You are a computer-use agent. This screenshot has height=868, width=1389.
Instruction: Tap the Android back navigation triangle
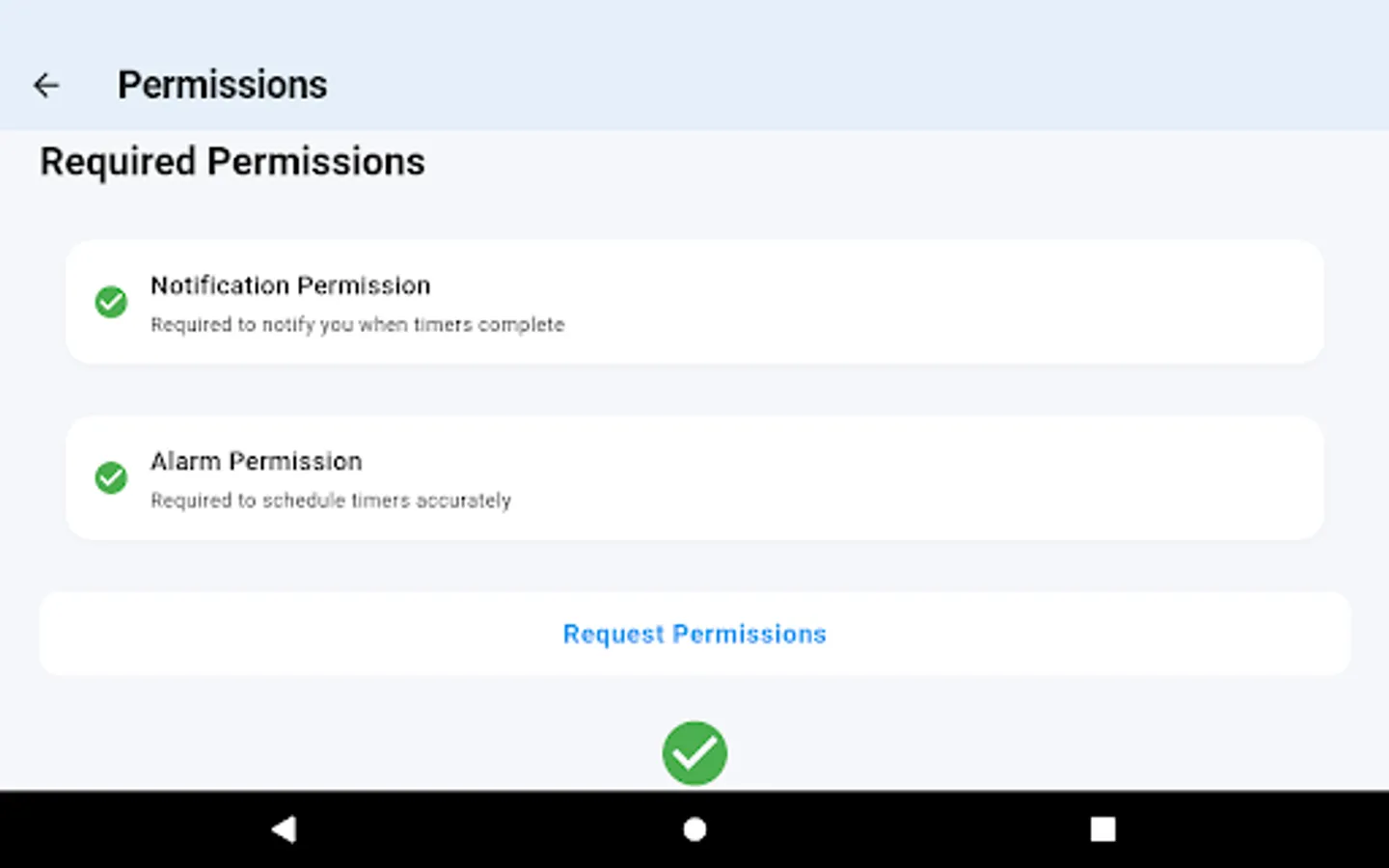pos(283,828)
